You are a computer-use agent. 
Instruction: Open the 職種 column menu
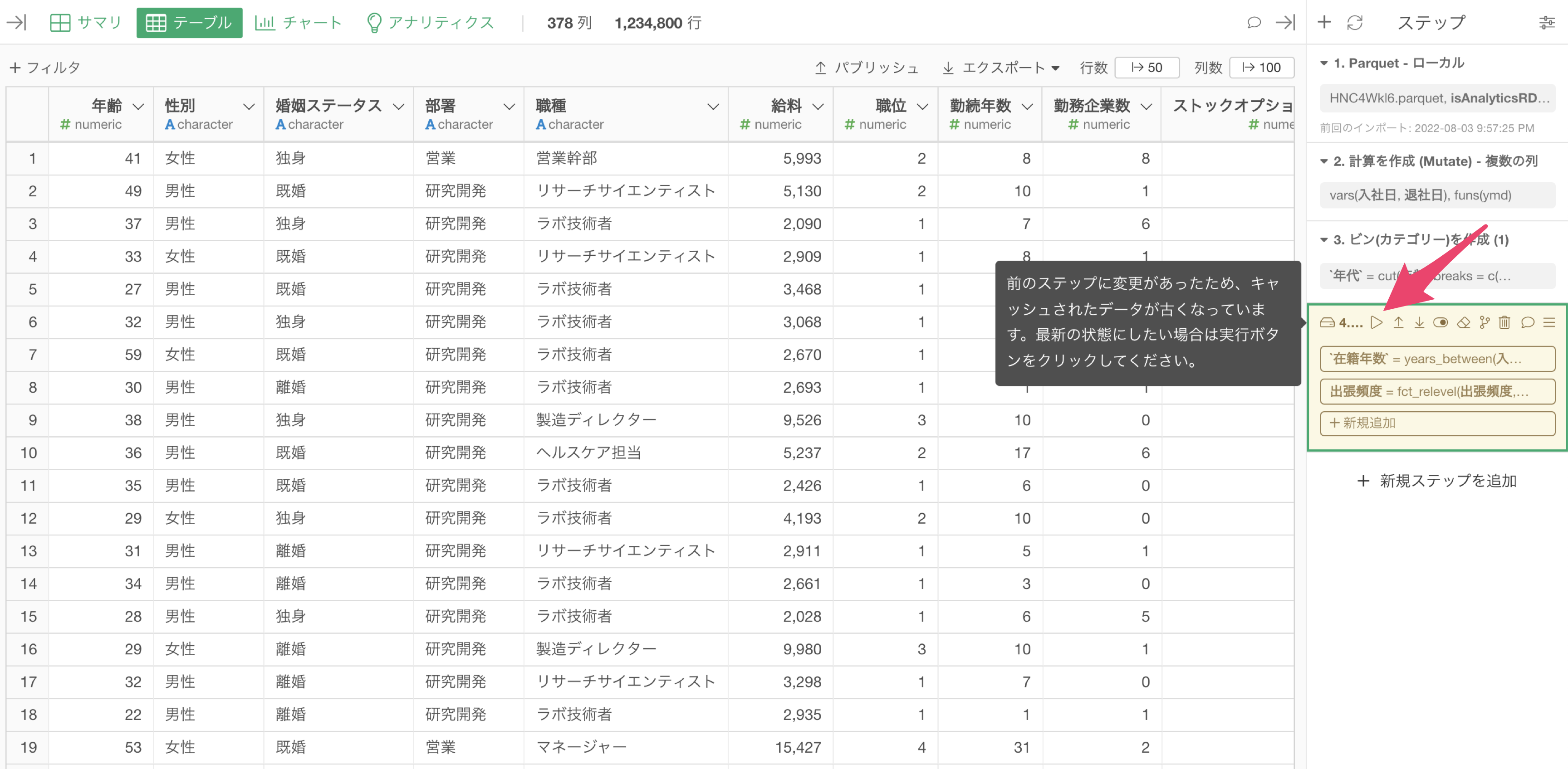(x=713, y=107)
